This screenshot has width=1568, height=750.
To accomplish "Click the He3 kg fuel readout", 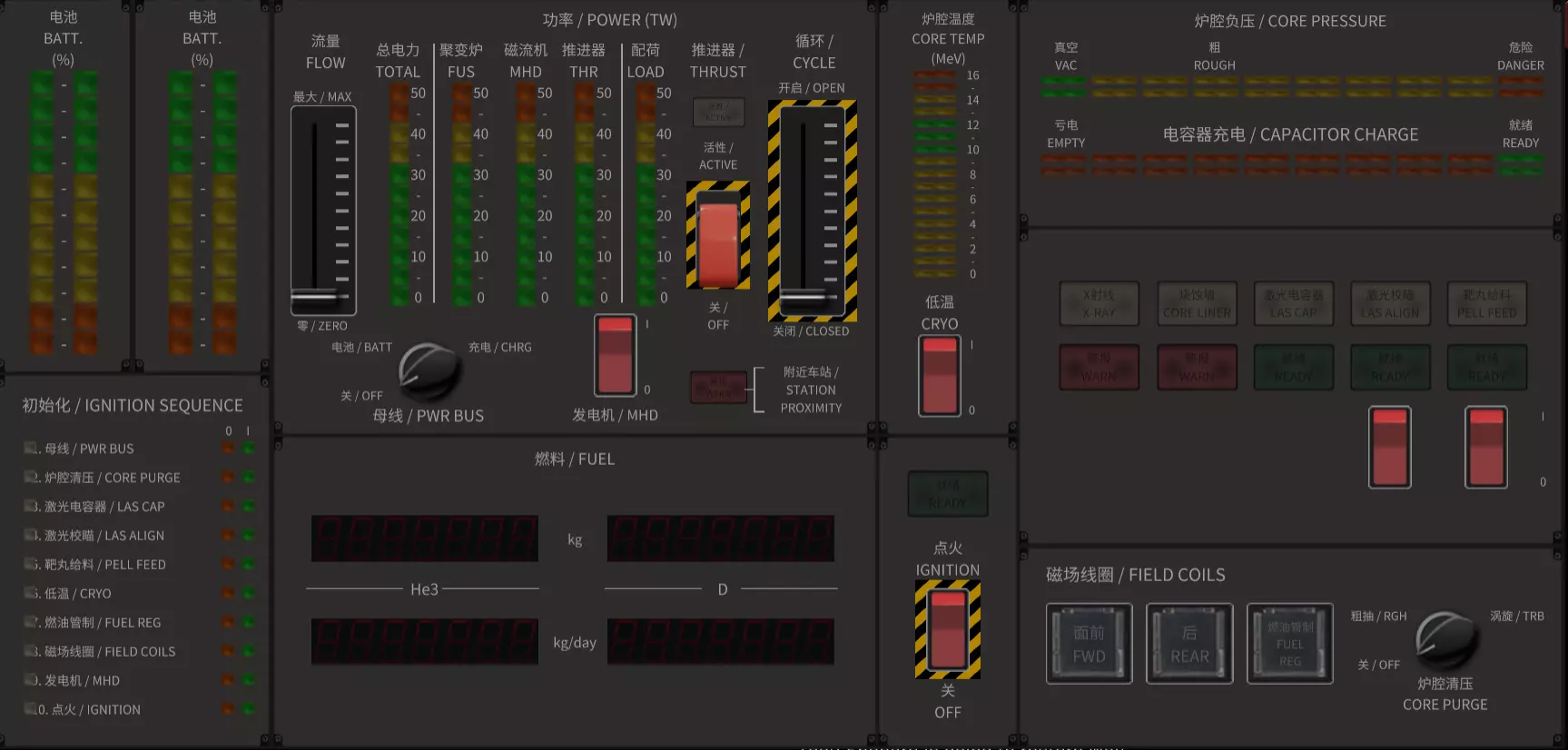I will (425, 539).
